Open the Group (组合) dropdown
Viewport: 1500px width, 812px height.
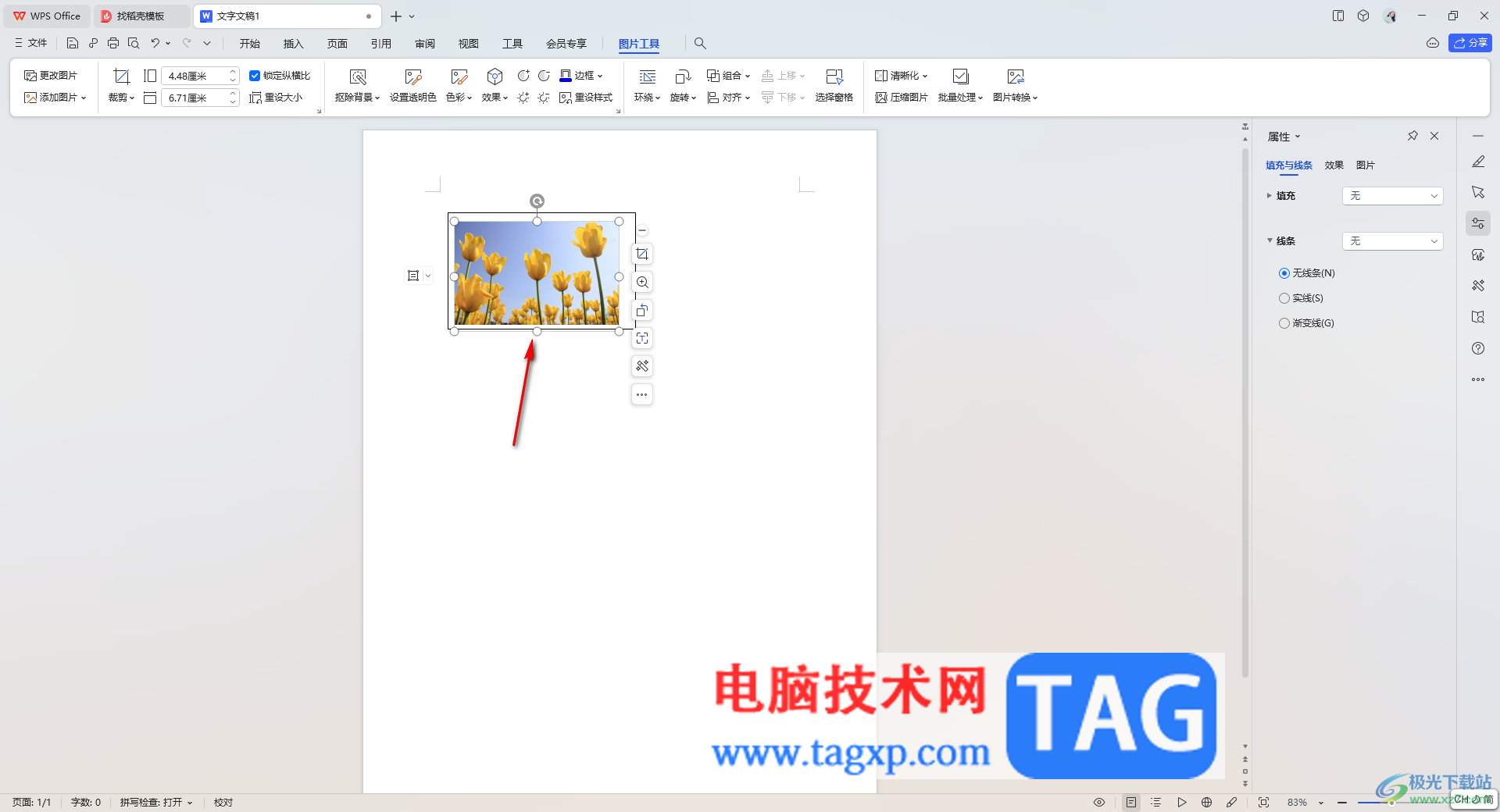point(728,76)
